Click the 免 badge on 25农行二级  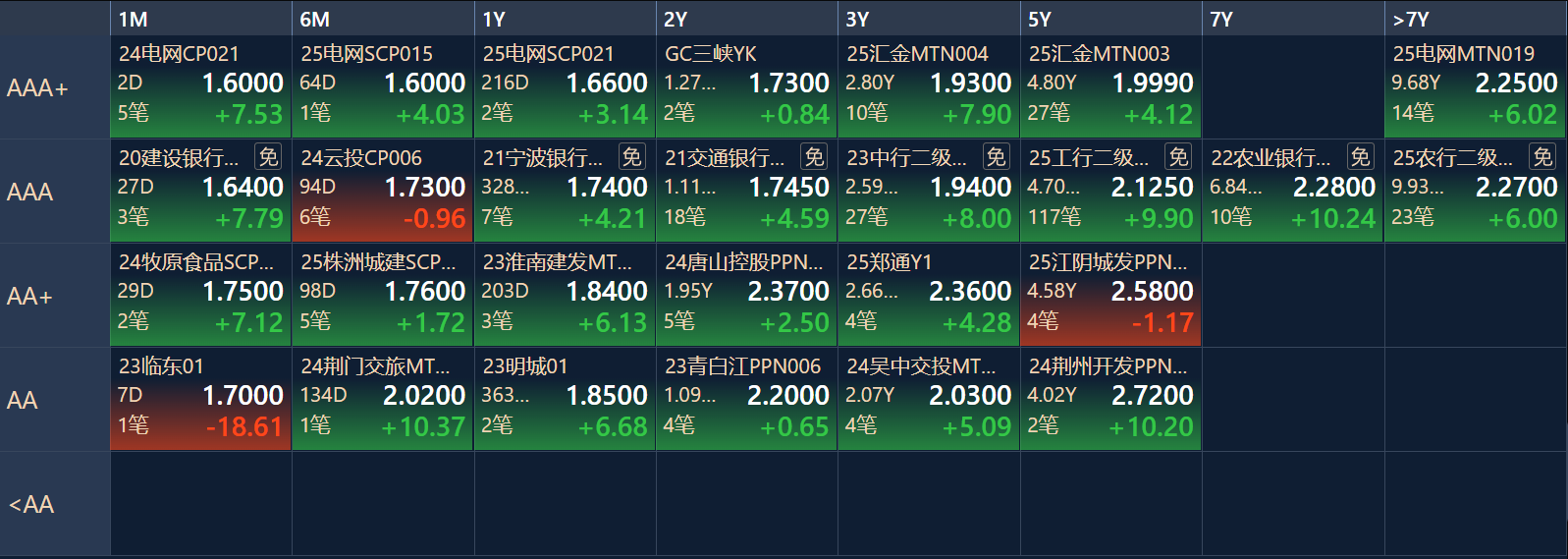coord(1542,157)
